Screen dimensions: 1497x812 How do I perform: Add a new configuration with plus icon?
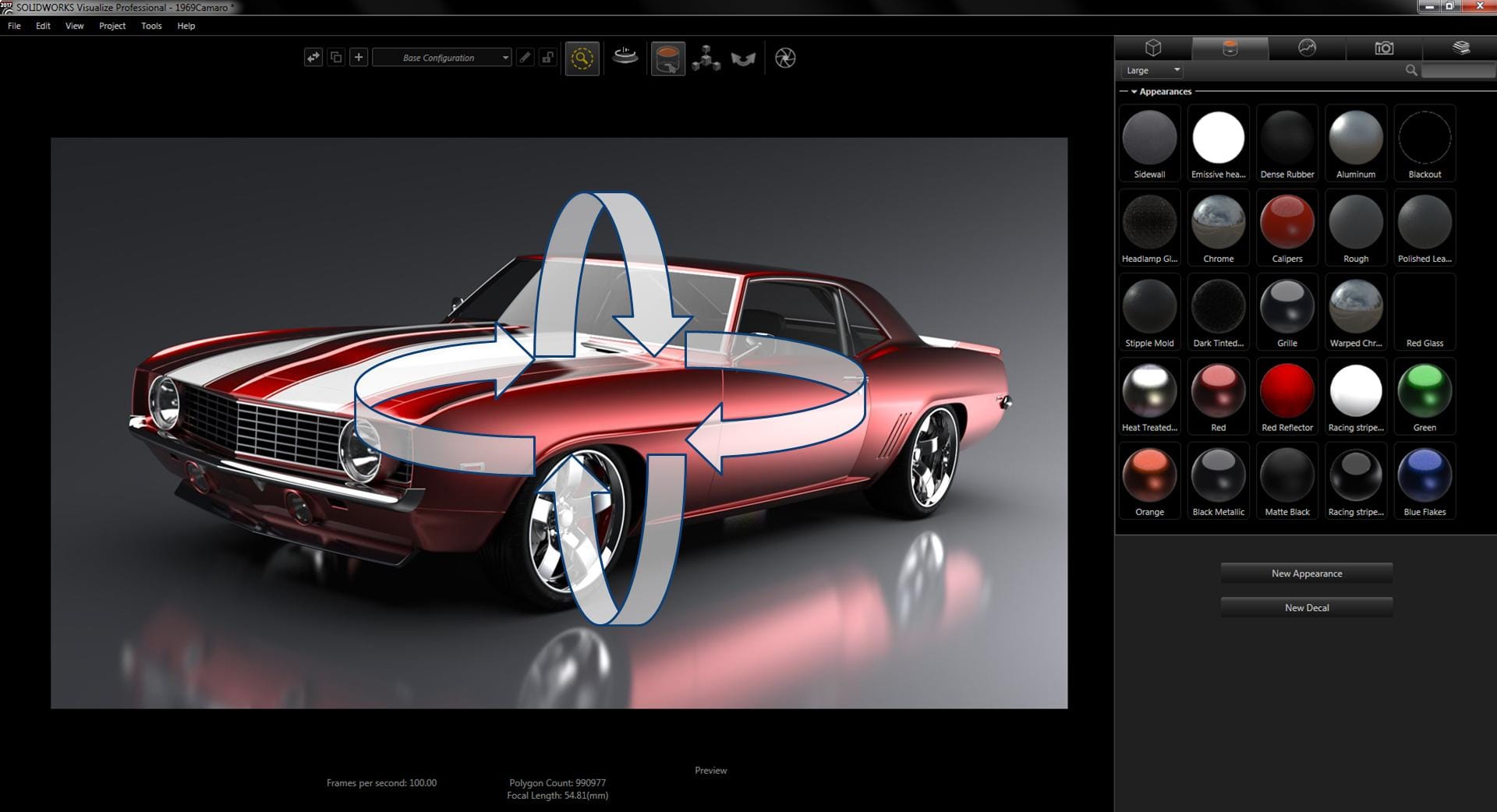click(x=359, y=58)
